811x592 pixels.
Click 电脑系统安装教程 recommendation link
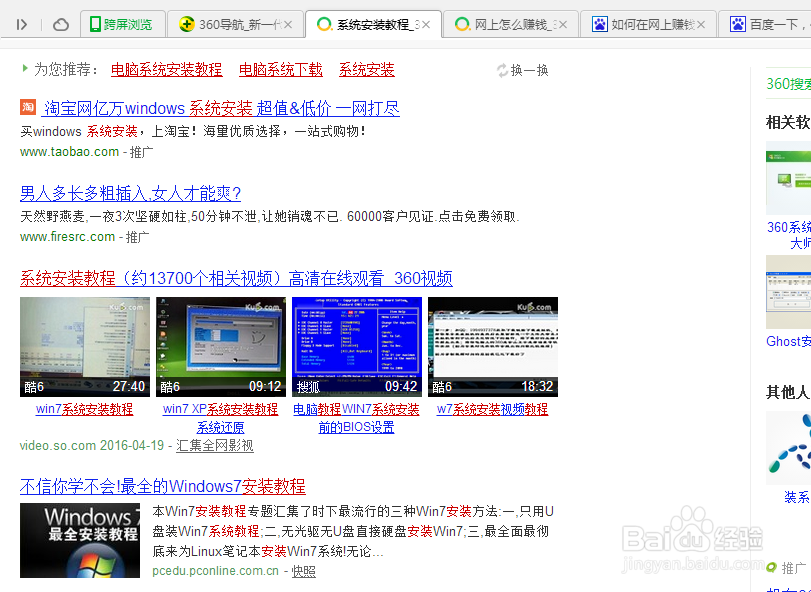point(167,70)
